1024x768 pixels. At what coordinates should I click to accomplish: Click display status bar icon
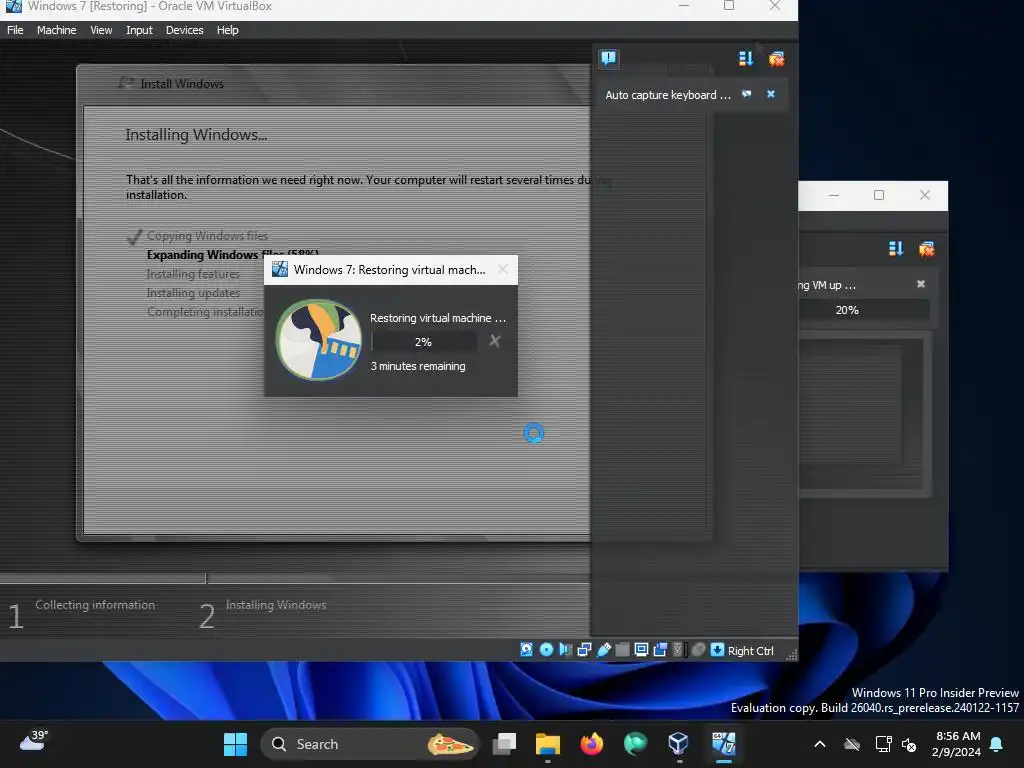641,649
